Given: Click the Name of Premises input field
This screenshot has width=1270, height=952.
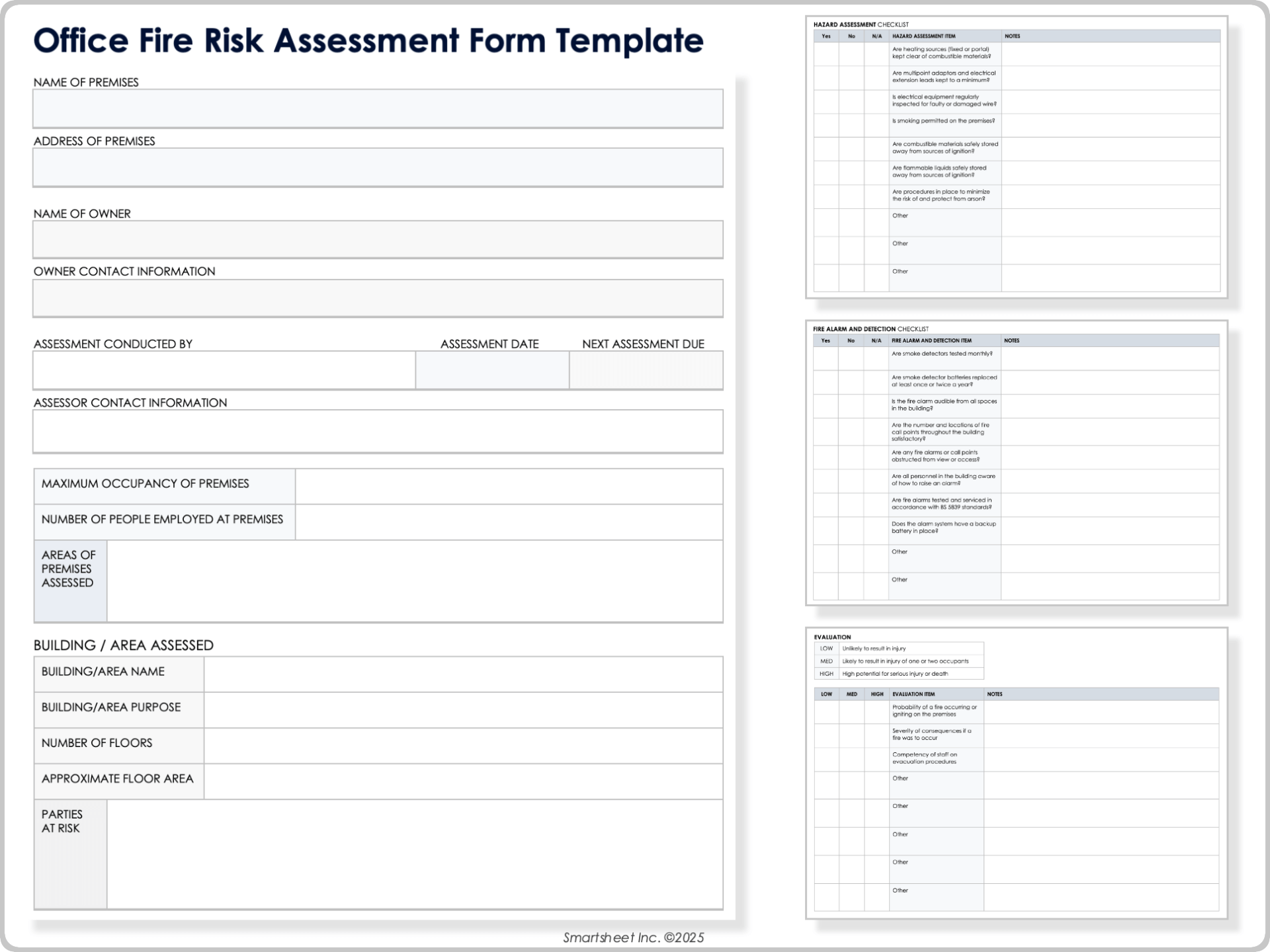Looking at the screenshot, I should [377, 108].
